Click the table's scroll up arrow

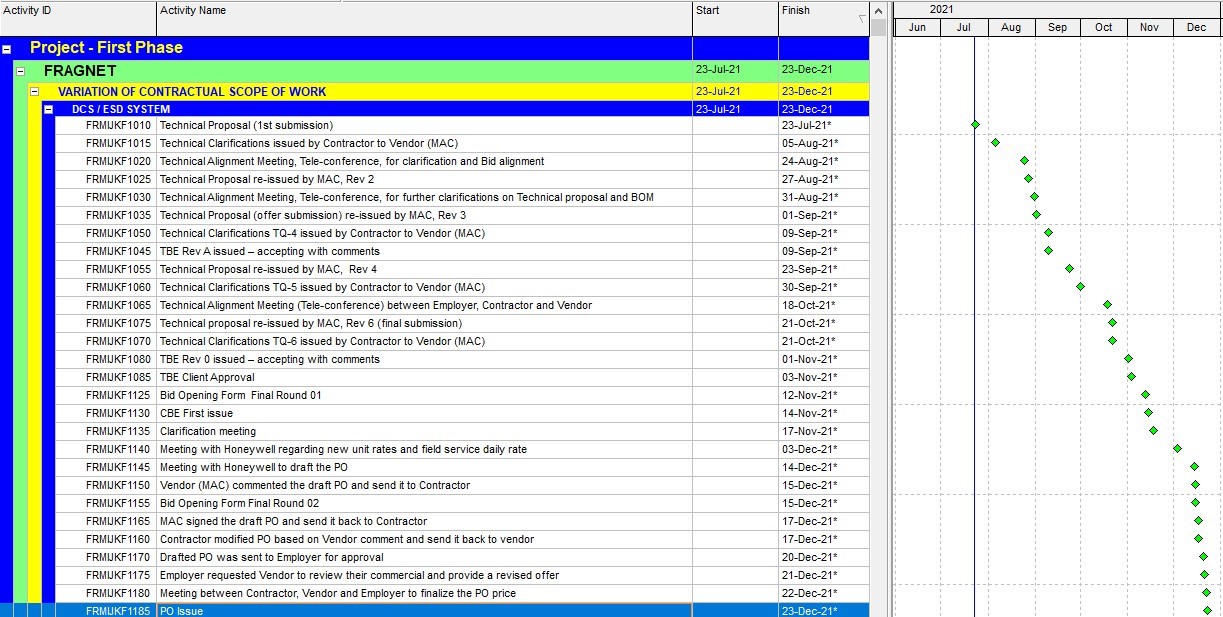pyautogui.click(x=878, y=11)
